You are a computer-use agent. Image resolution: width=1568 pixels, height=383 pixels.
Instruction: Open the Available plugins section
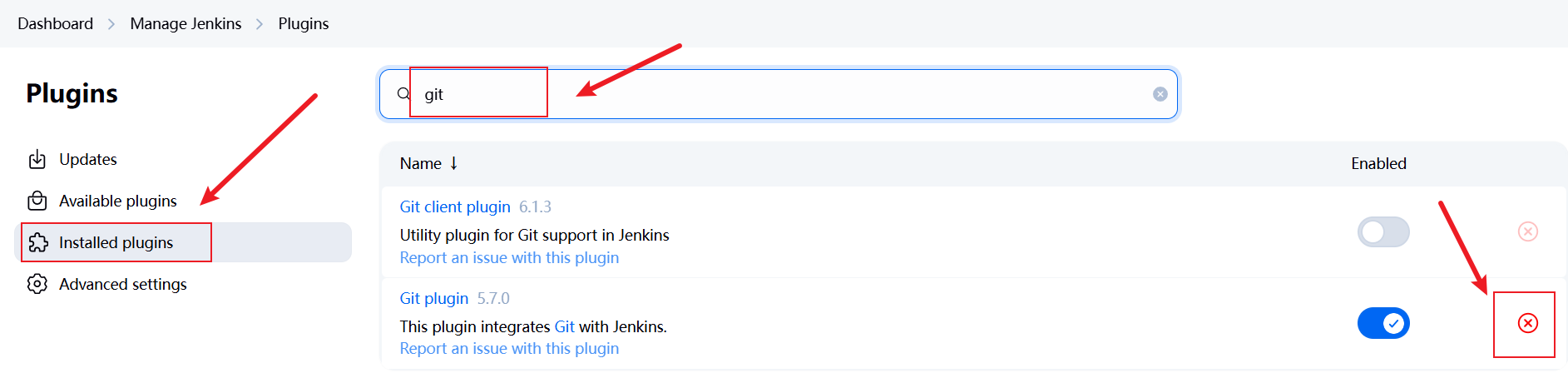[117, 201]
